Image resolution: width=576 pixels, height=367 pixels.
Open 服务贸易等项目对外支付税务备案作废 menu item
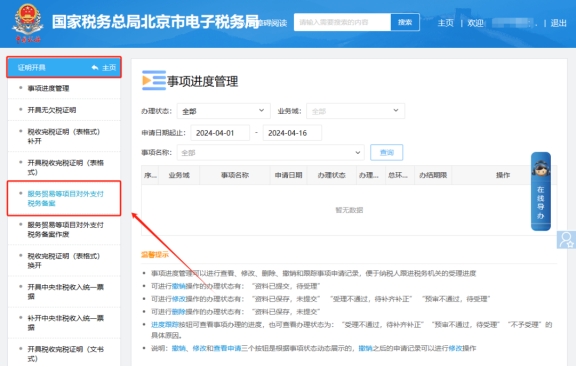click(x=66, y=230)
